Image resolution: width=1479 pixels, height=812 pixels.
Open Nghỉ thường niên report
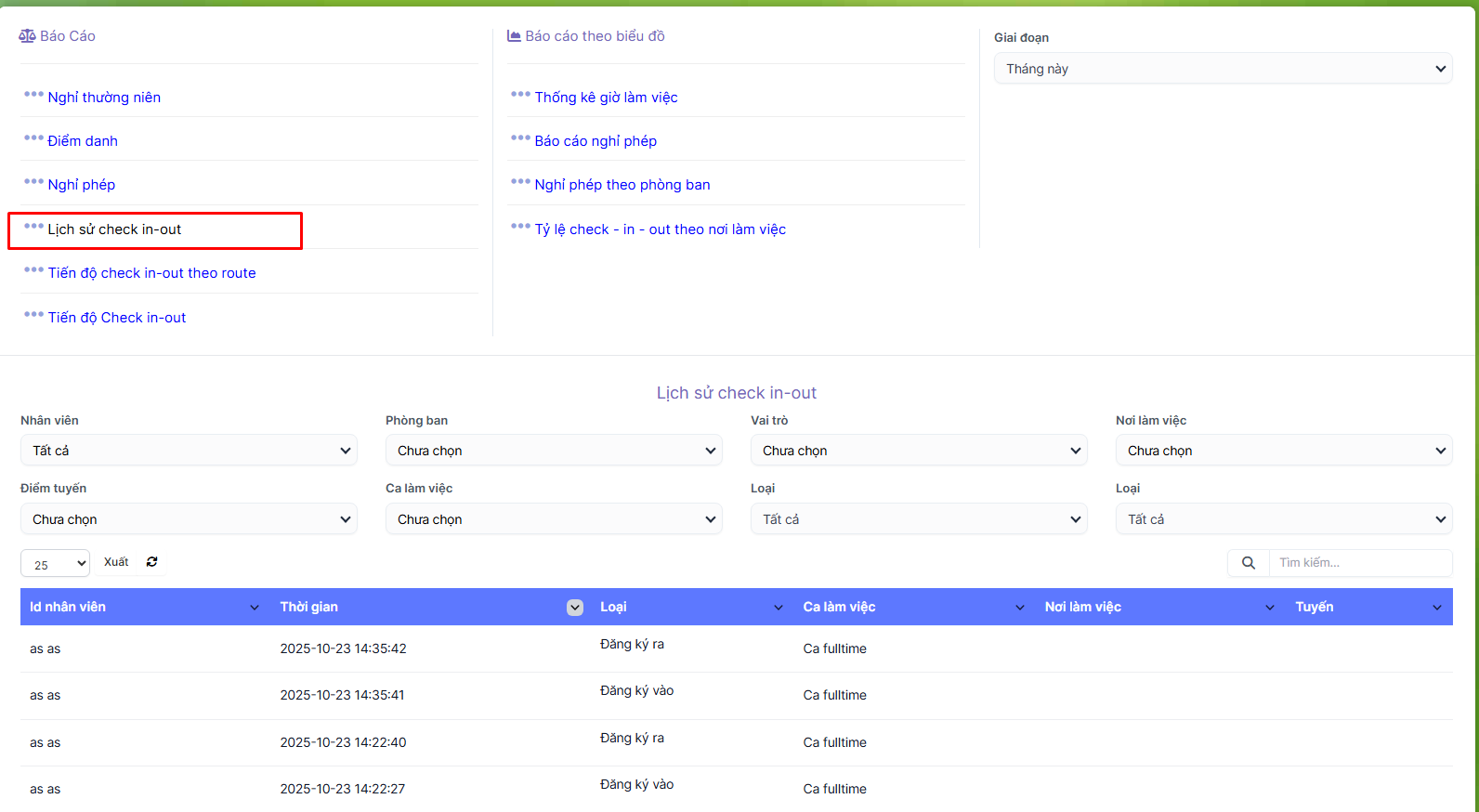tap(104, 98)
